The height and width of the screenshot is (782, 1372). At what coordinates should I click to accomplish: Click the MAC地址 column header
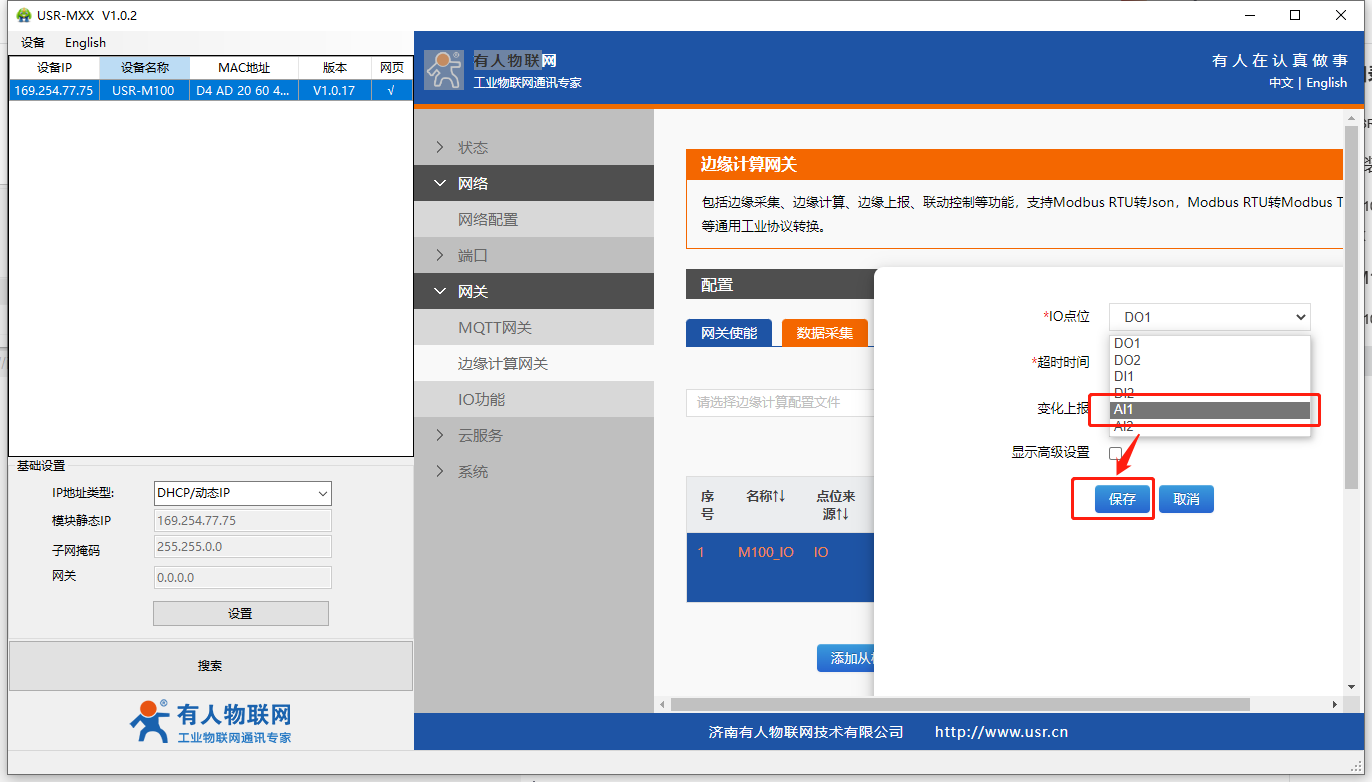click(x=244, y=68)
